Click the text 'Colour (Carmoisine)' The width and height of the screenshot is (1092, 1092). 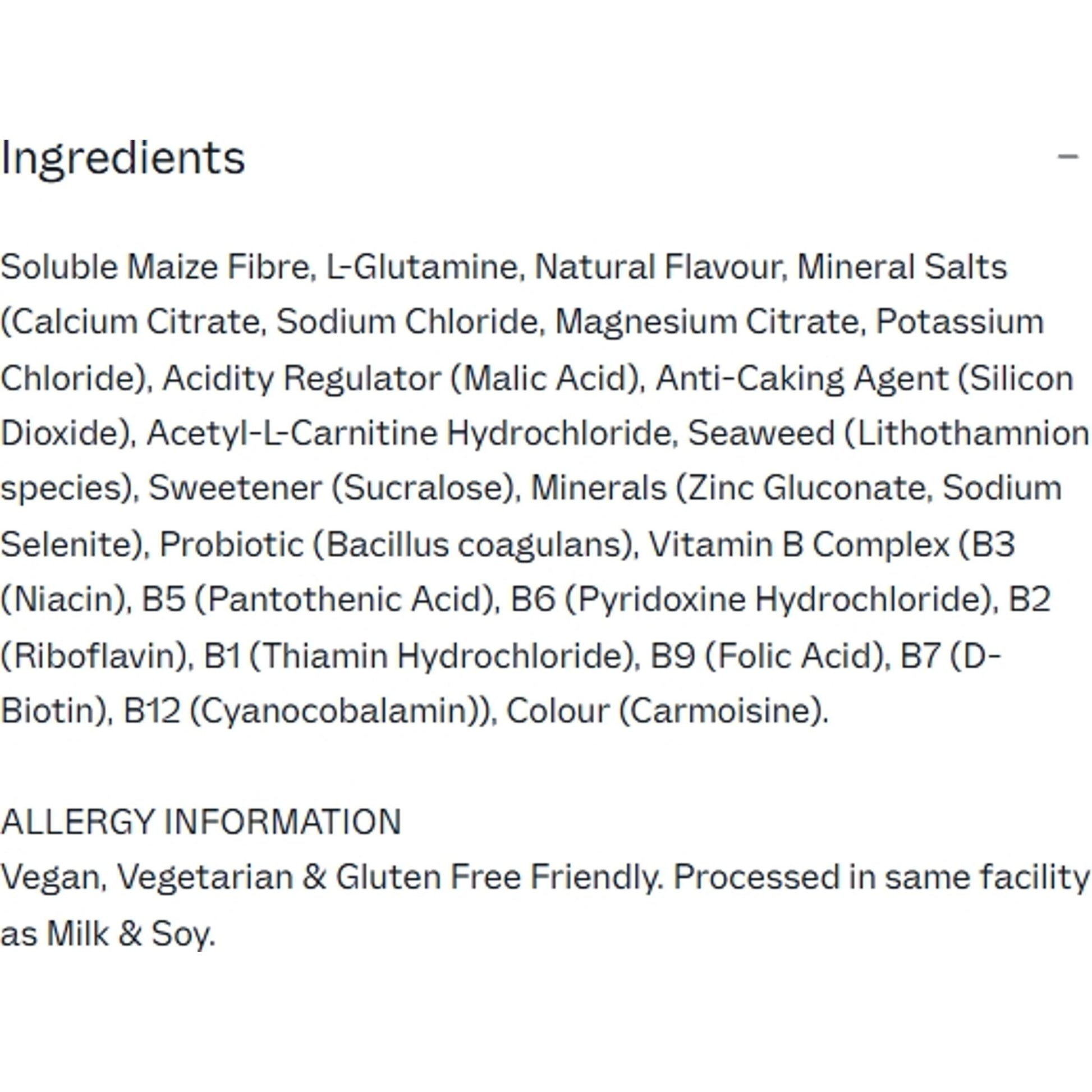pos(666,711)
